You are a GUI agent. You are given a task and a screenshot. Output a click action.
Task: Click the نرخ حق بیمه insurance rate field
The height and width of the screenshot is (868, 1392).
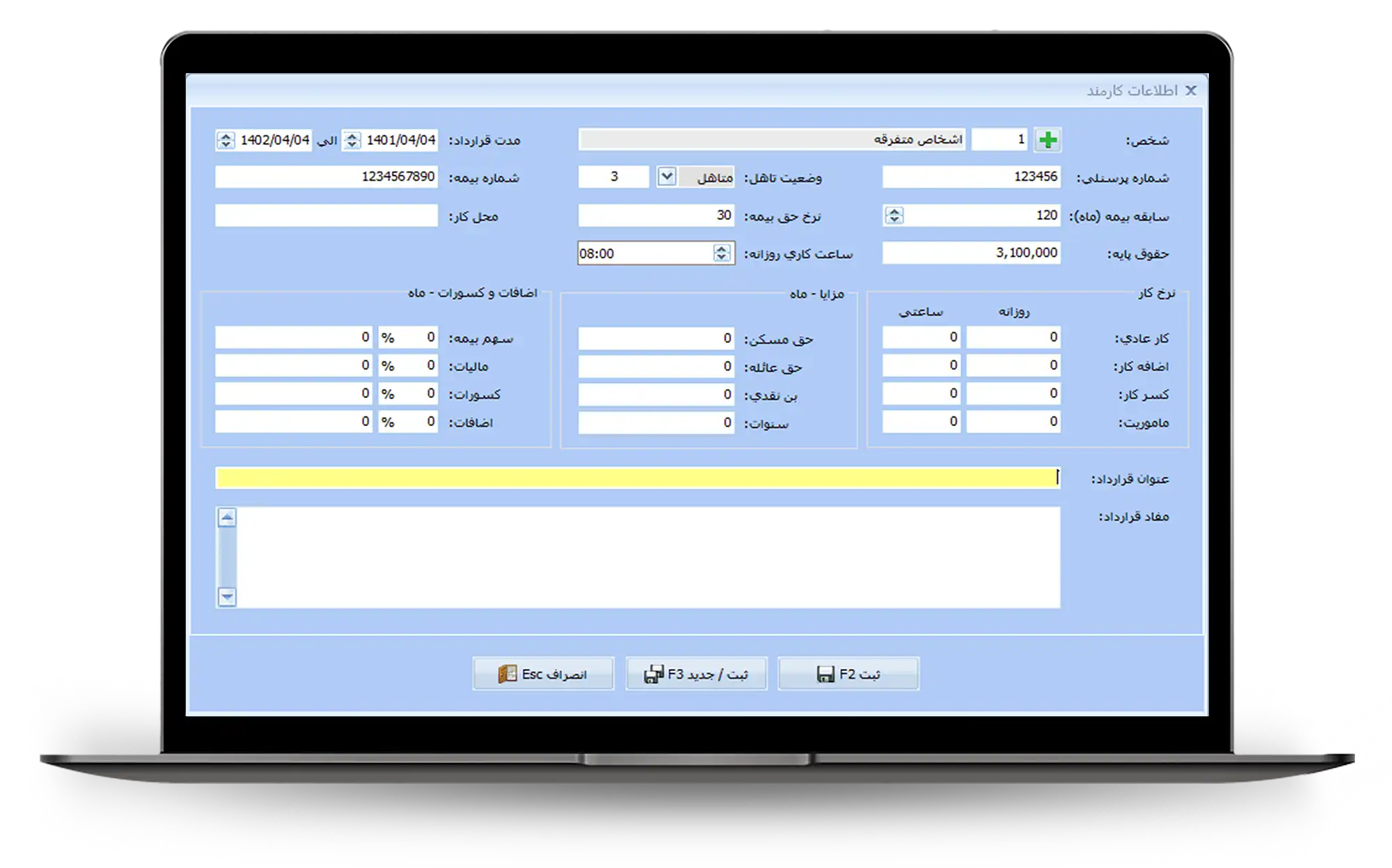(x=656, y=216)
